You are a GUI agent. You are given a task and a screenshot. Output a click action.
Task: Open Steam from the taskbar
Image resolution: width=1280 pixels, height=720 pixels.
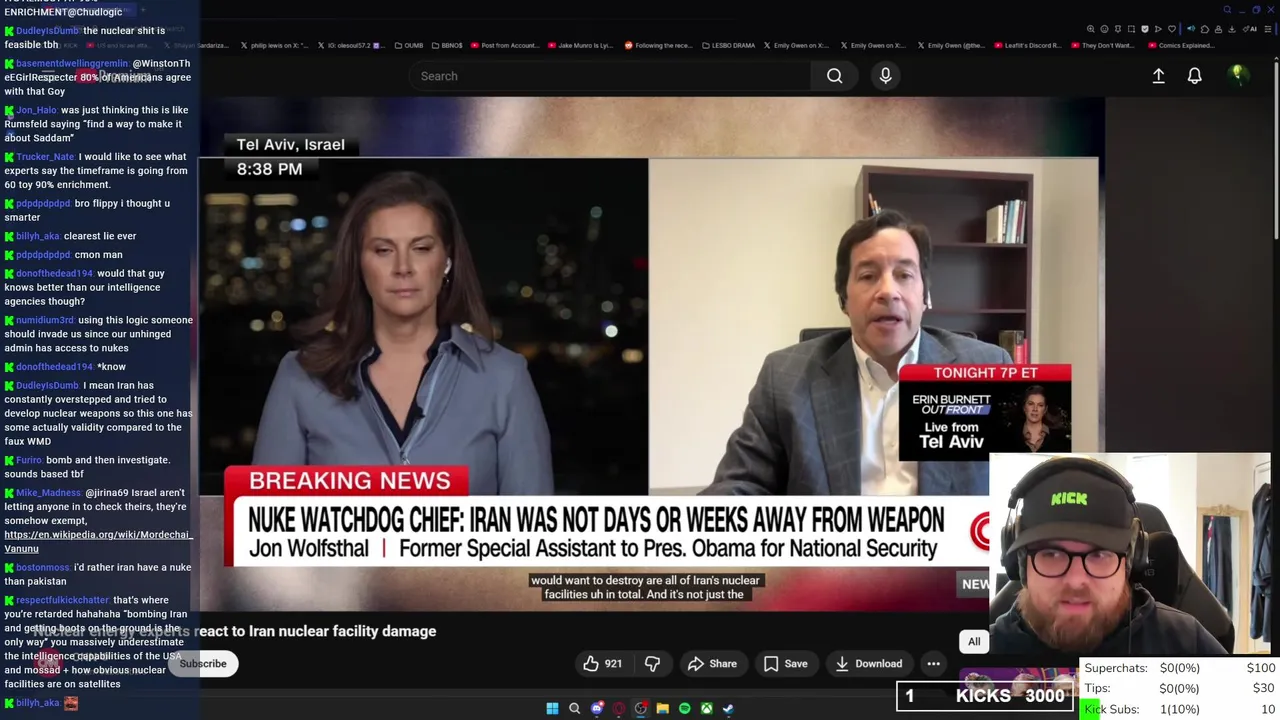[x=728, y=708]
